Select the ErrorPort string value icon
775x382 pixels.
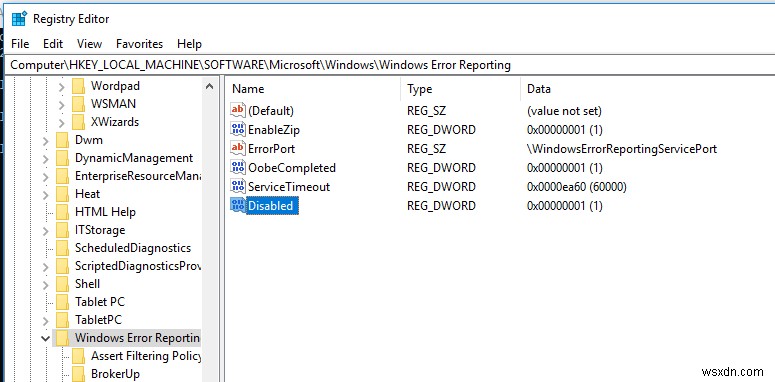238,148
